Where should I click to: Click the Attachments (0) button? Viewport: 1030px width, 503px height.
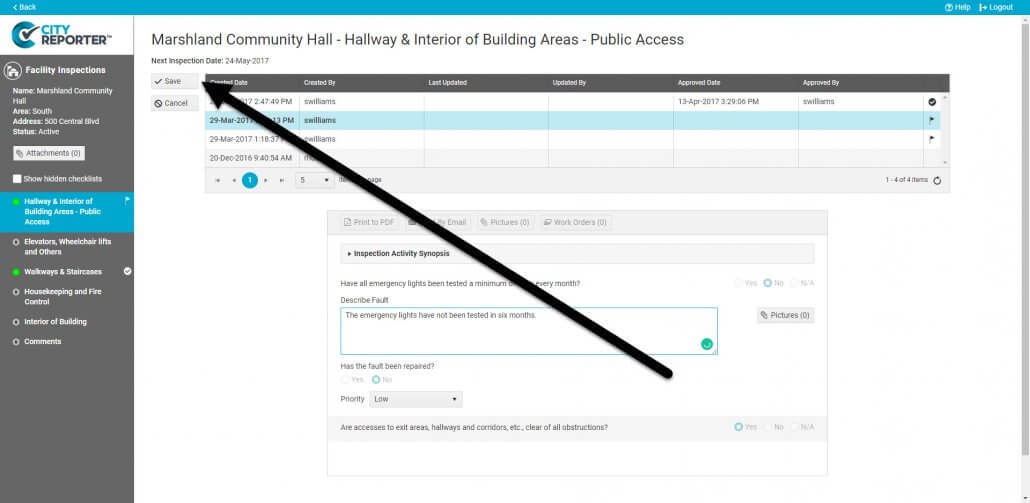tap(48, 153)
